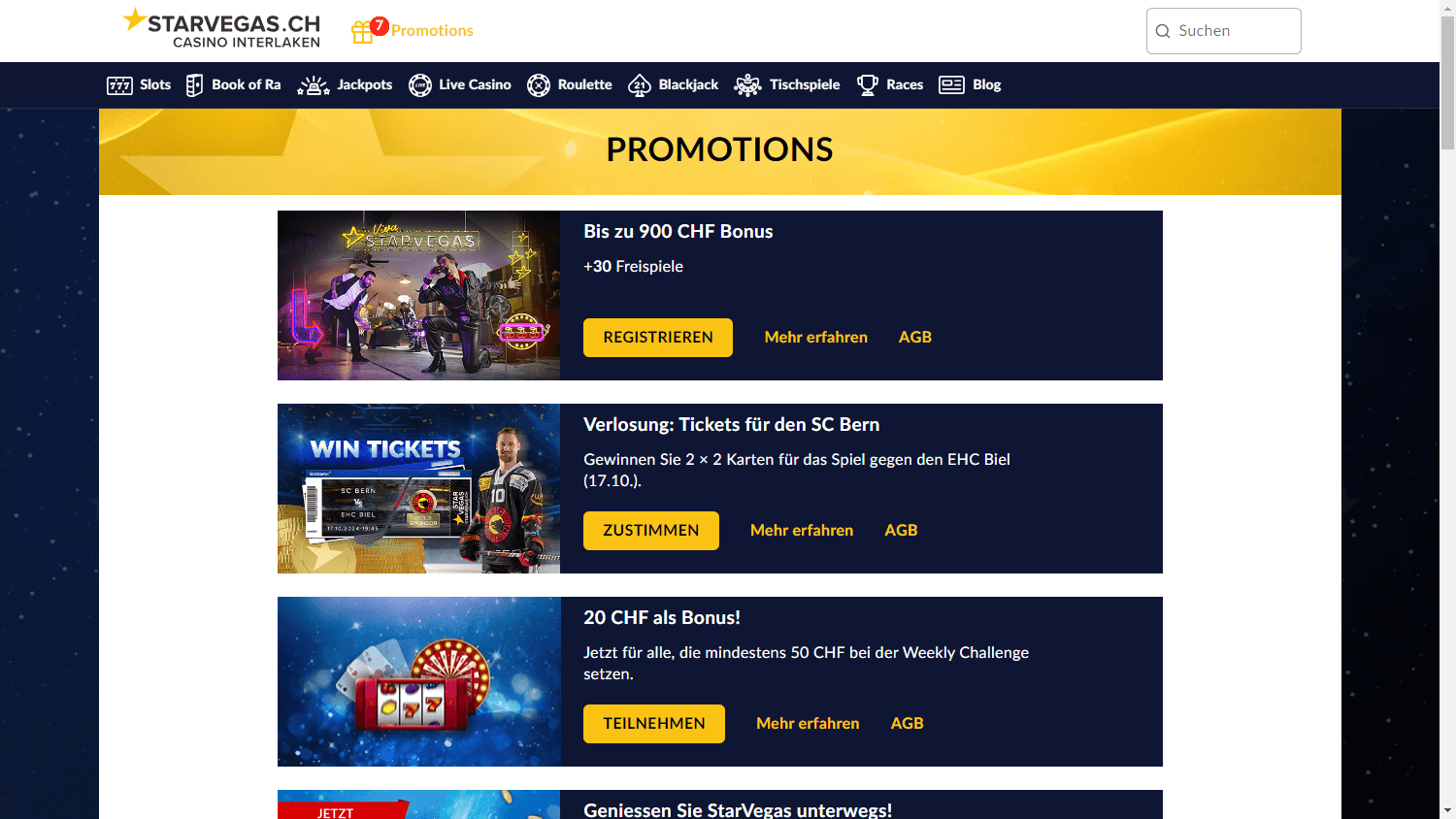Click the Blackjack 21 spade icon

[x=640, y=85]
